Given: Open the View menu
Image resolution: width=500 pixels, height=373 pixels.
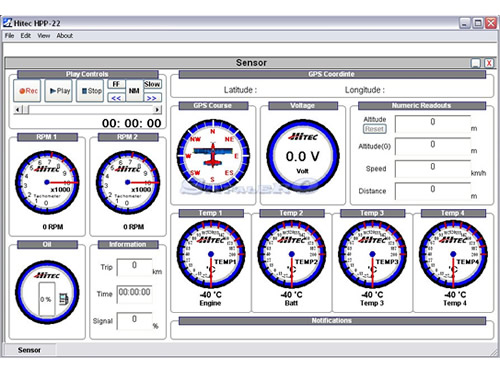Looking at the screenshot, I should point(43,36).
